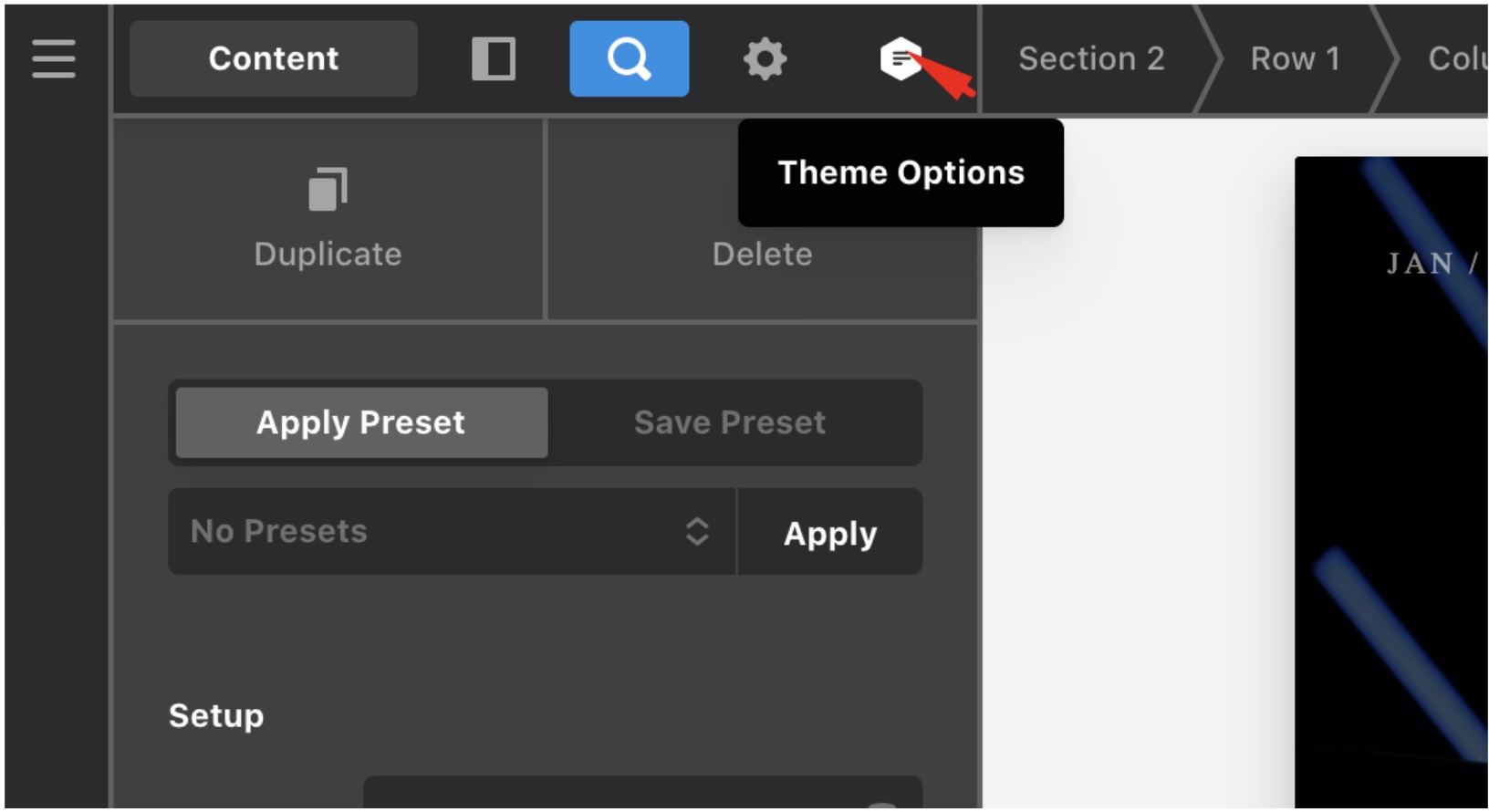This screenshot has height=812, width=1489.
Task: Go to Section 2 breadcrumb
Action: click(1091, 58)
